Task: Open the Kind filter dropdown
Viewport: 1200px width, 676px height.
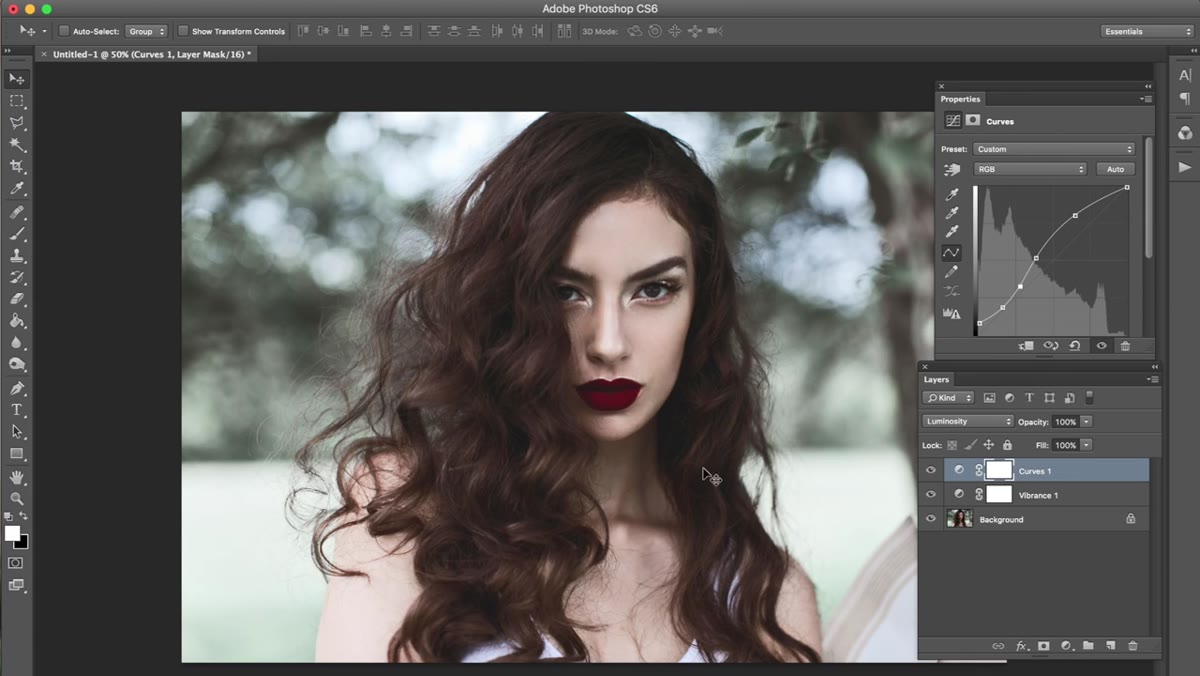Action: (x=948, y=398)
